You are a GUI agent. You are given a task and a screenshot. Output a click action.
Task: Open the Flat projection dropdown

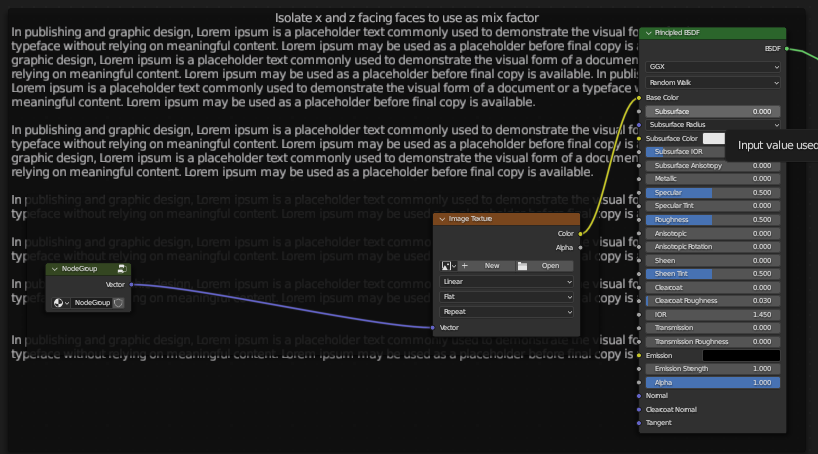tap(507, 296)
